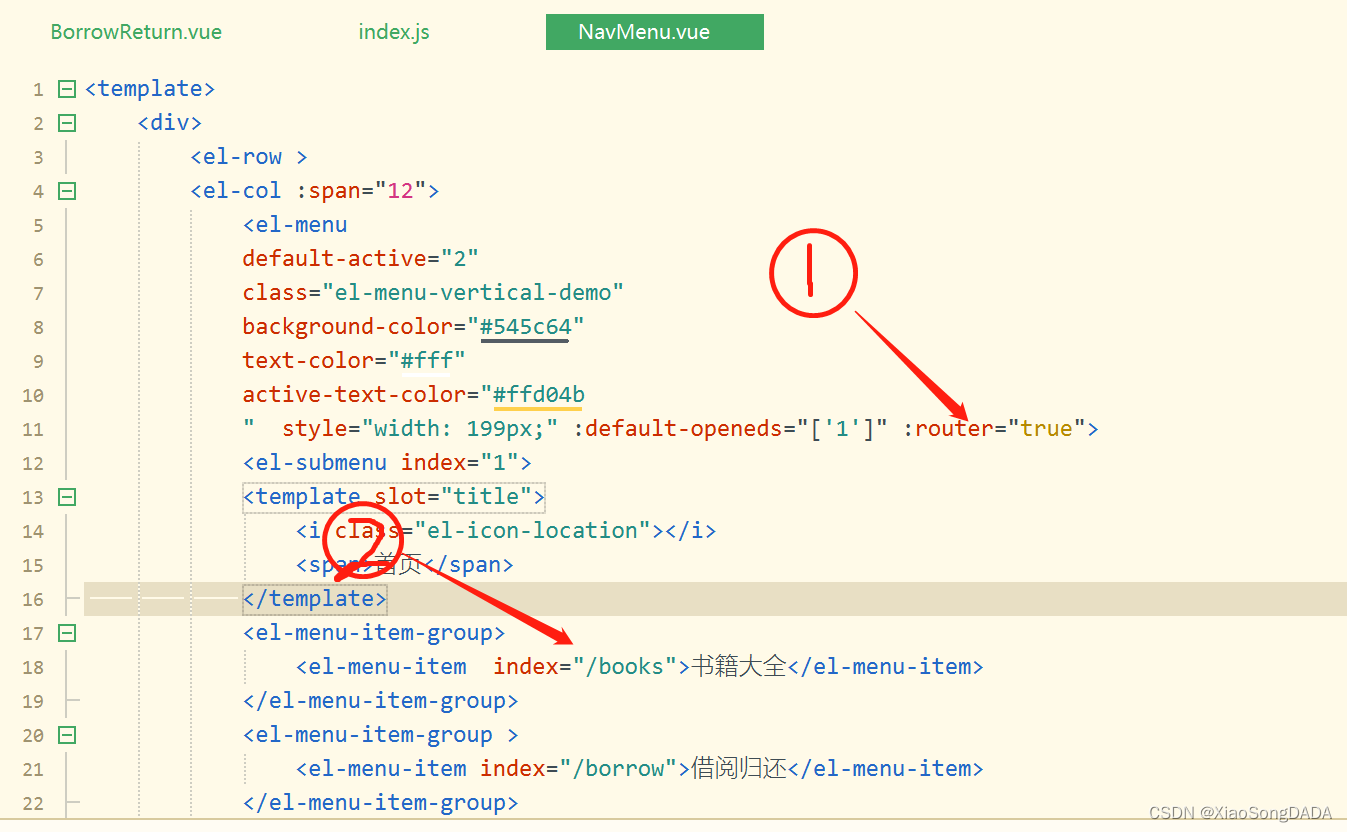
Task: Click line number 16 in the gutter
Action: tap(33, 599)
